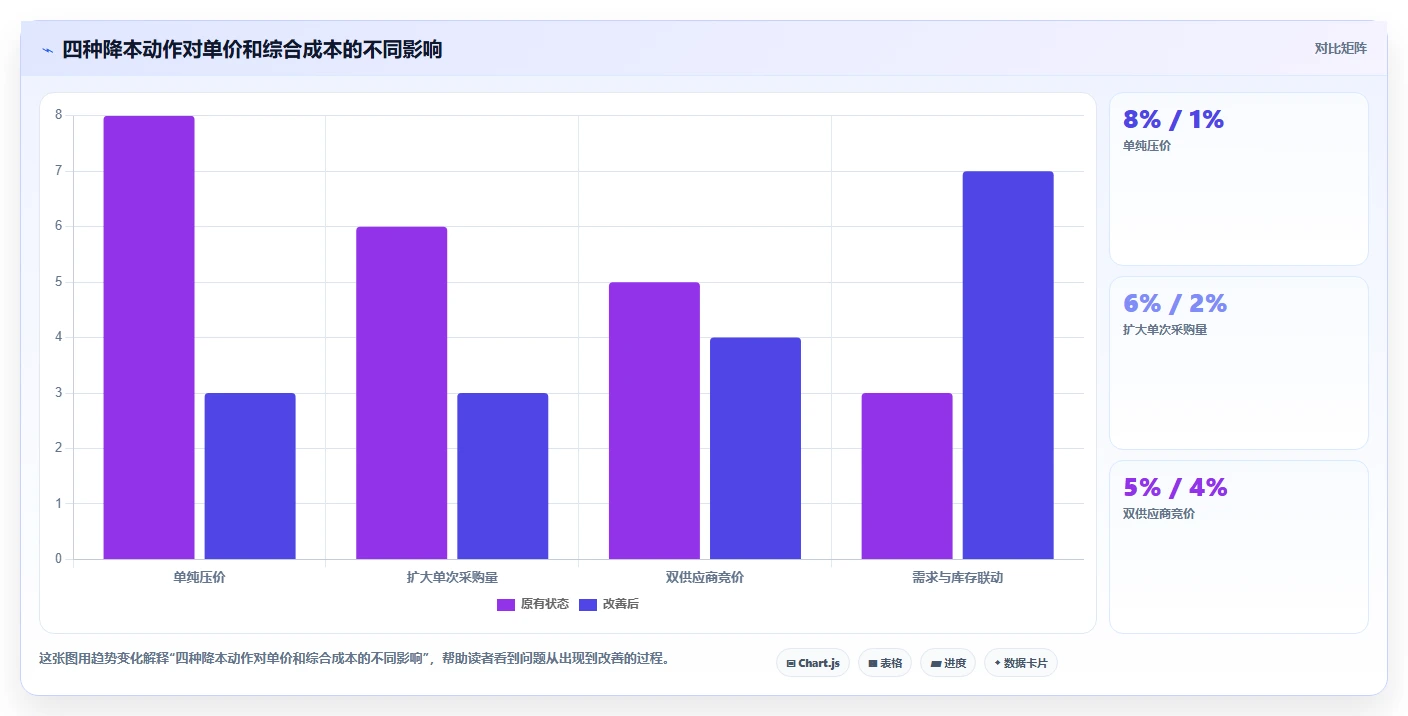Click the 对比矩阵 label in header

(x=1340, y=48)
